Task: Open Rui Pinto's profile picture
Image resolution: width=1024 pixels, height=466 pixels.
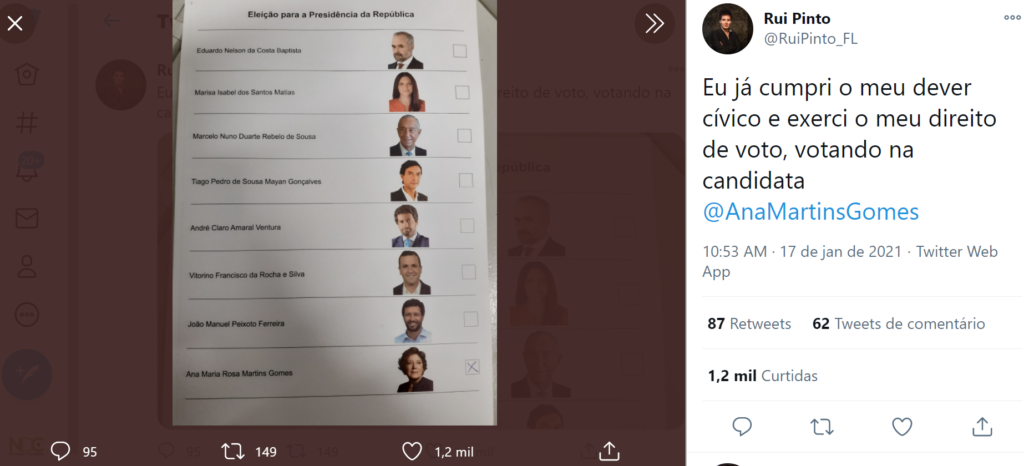Action: (727, 29)
